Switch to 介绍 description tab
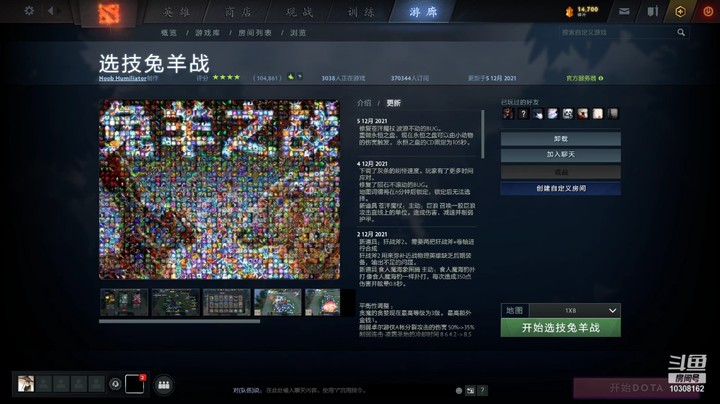 [x=364, y=103]
